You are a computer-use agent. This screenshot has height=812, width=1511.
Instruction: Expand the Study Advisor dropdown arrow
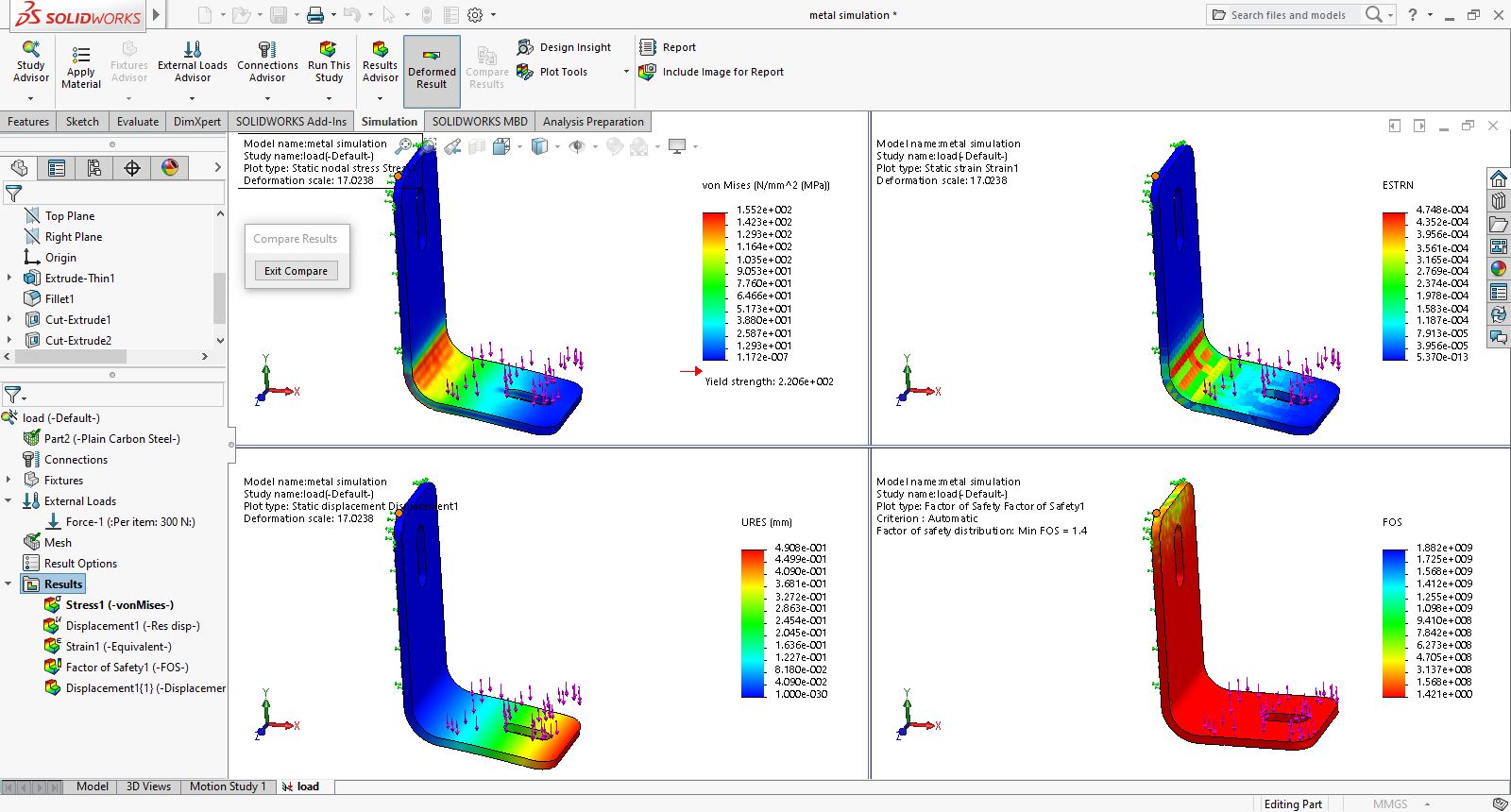pyautogui.click(x=30, y=98)
